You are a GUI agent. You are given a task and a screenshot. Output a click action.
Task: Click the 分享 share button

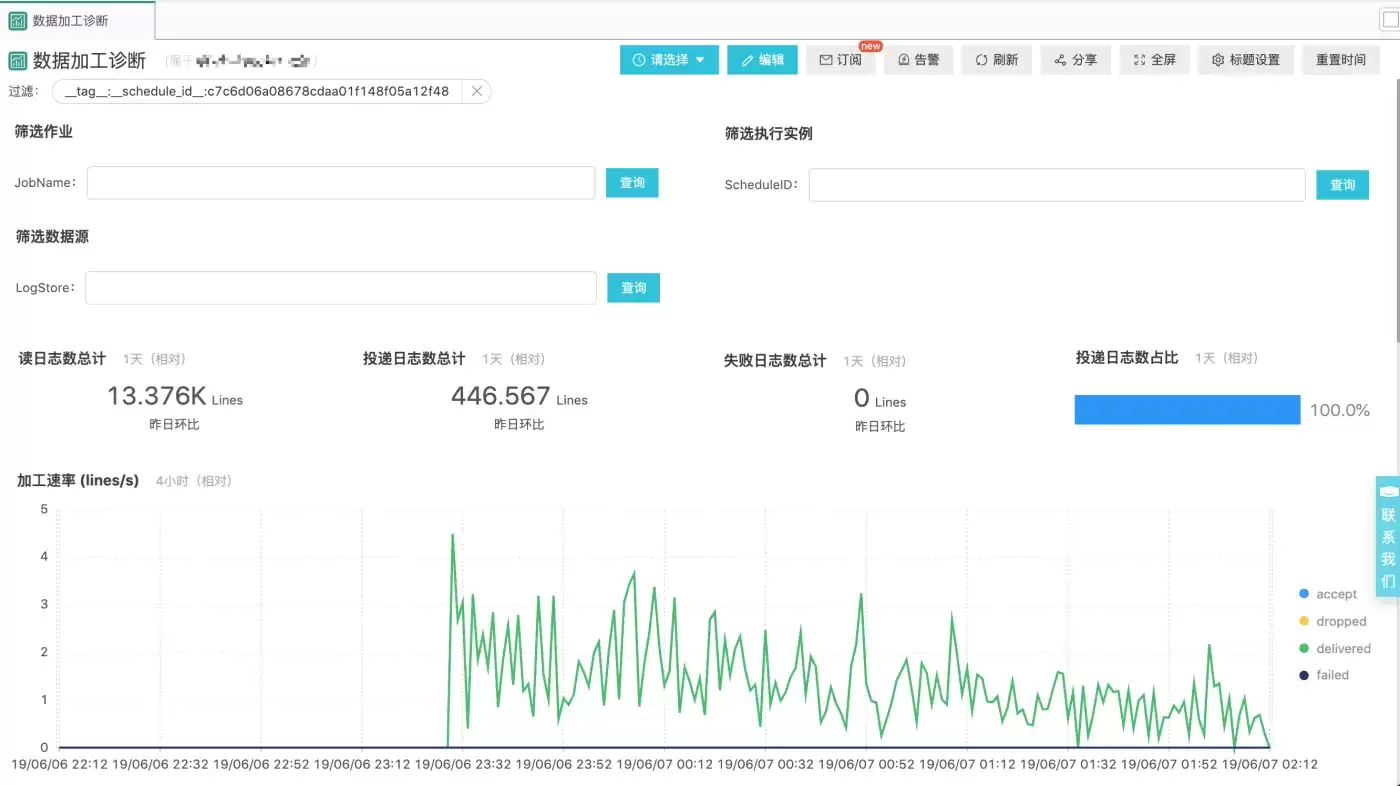[x=1076, y=60]
